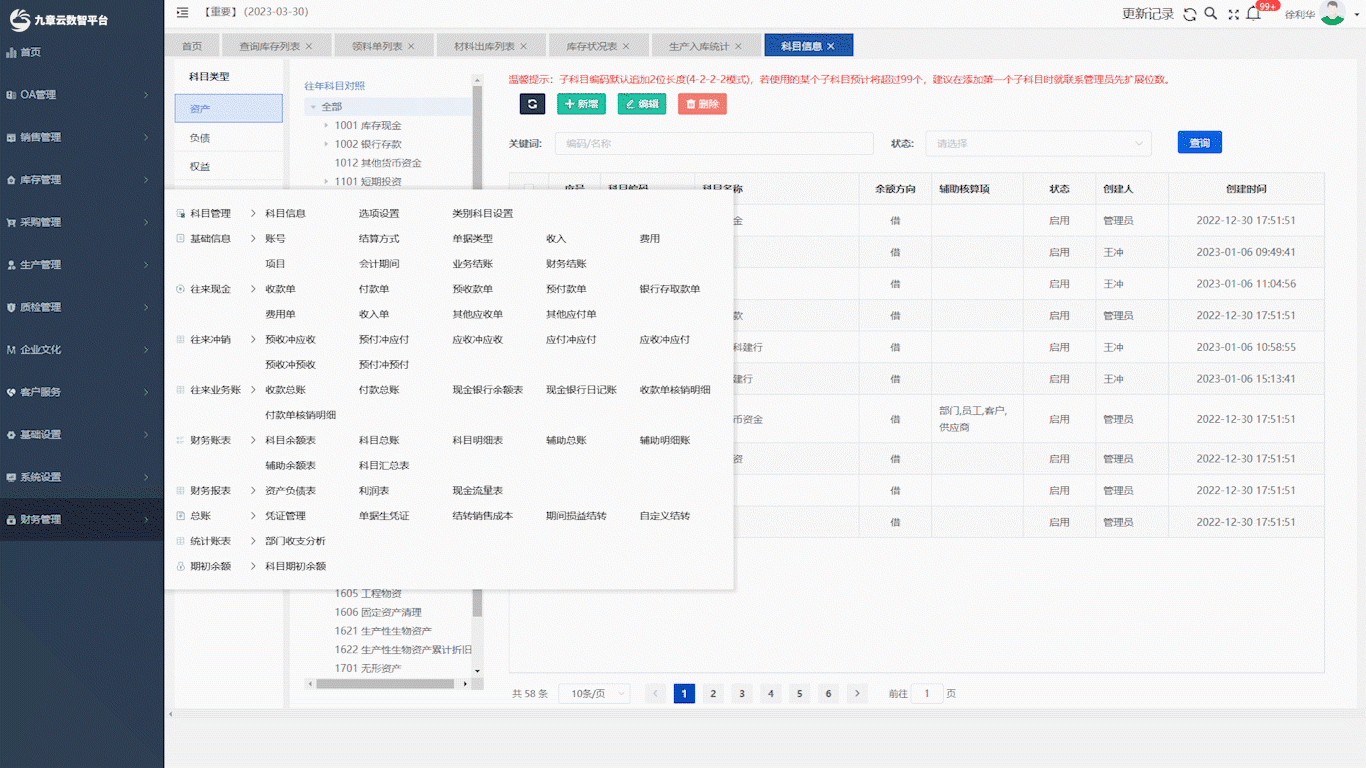Tick the select-all checkbox in the table header

point(529,189)
